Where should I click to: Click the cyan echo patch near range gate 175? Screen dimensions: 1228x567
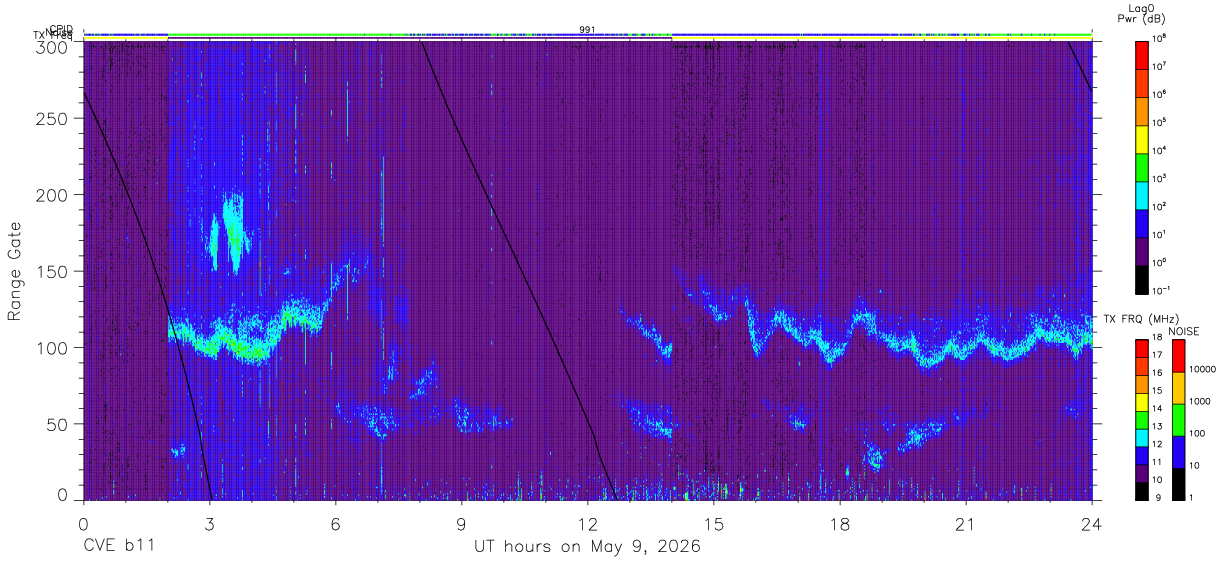232,232
